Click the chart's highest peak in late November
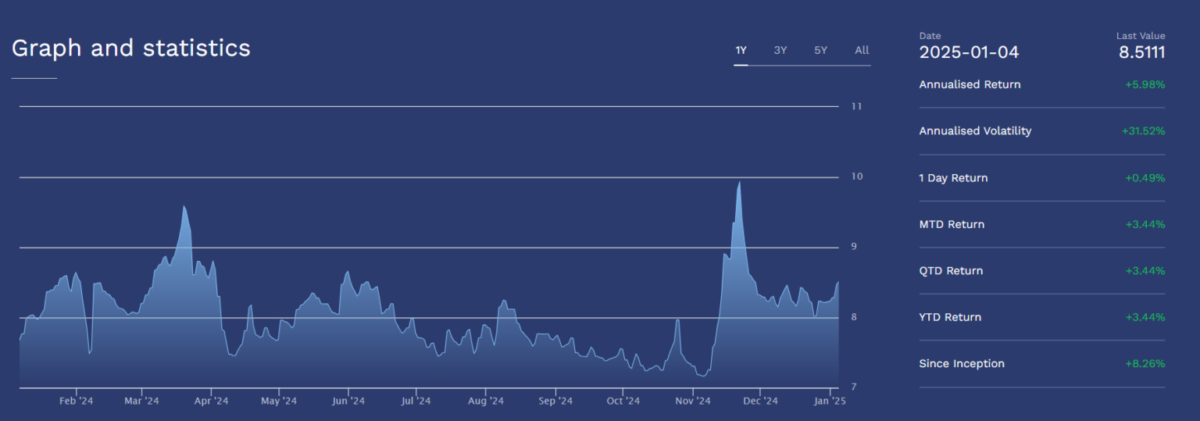 coord(739,184)
